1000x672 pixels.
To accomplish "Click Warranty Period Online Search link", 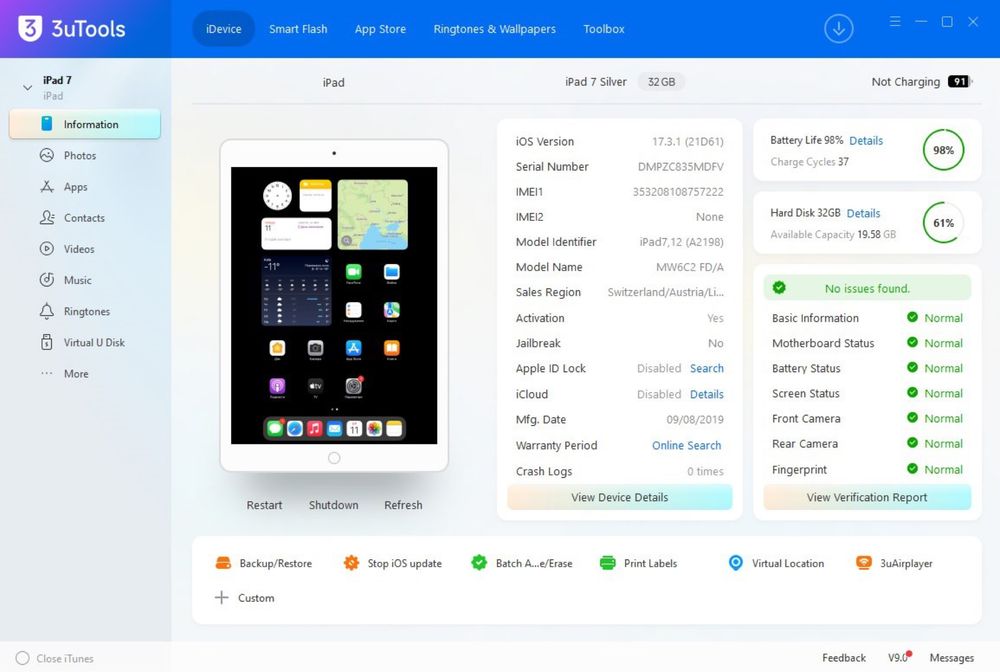I will (686, 445).
